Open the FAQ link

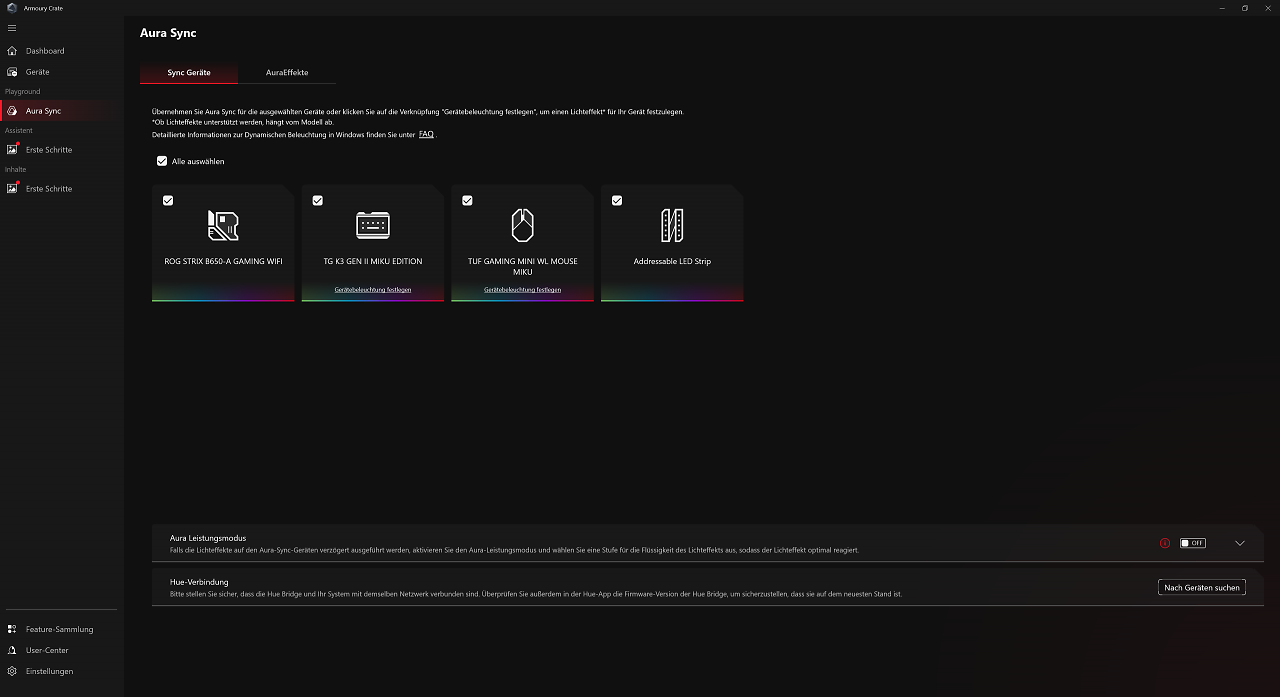pos(426,134)
